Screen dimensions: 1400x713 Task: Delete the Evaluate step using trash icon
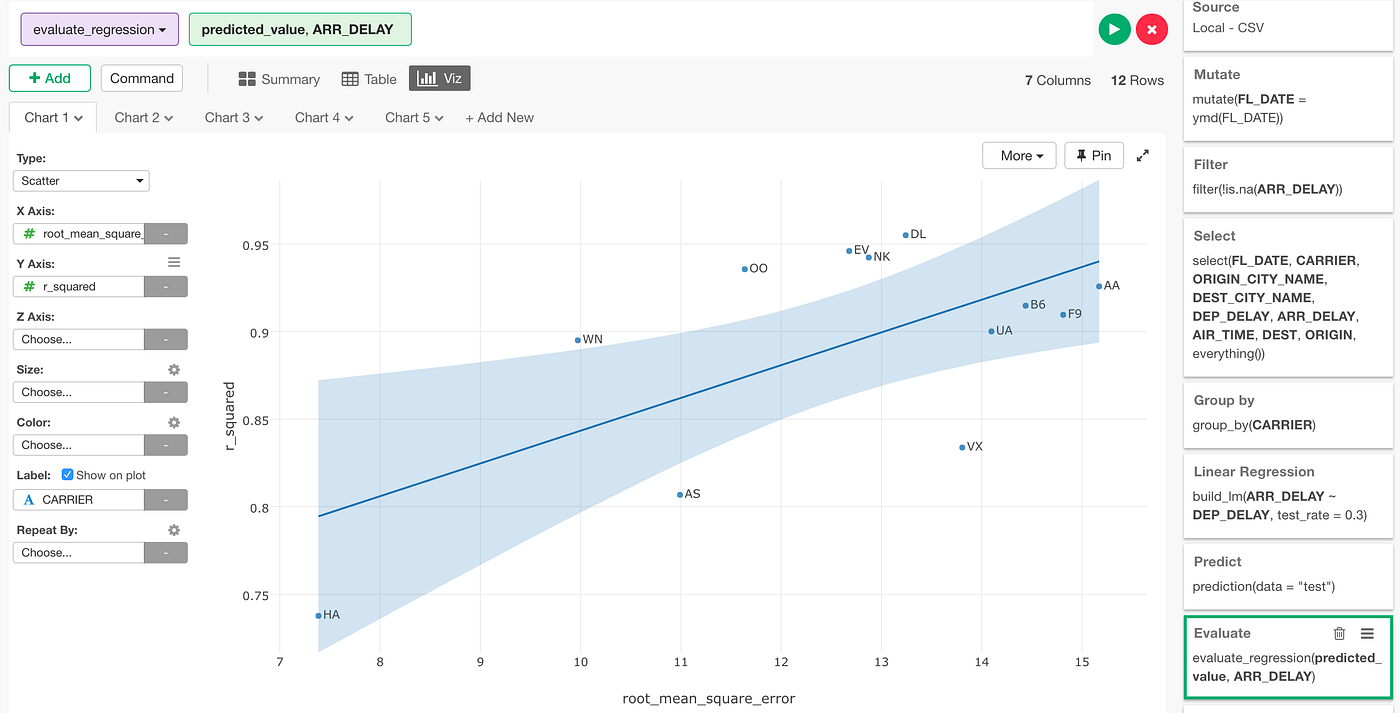1339,633
